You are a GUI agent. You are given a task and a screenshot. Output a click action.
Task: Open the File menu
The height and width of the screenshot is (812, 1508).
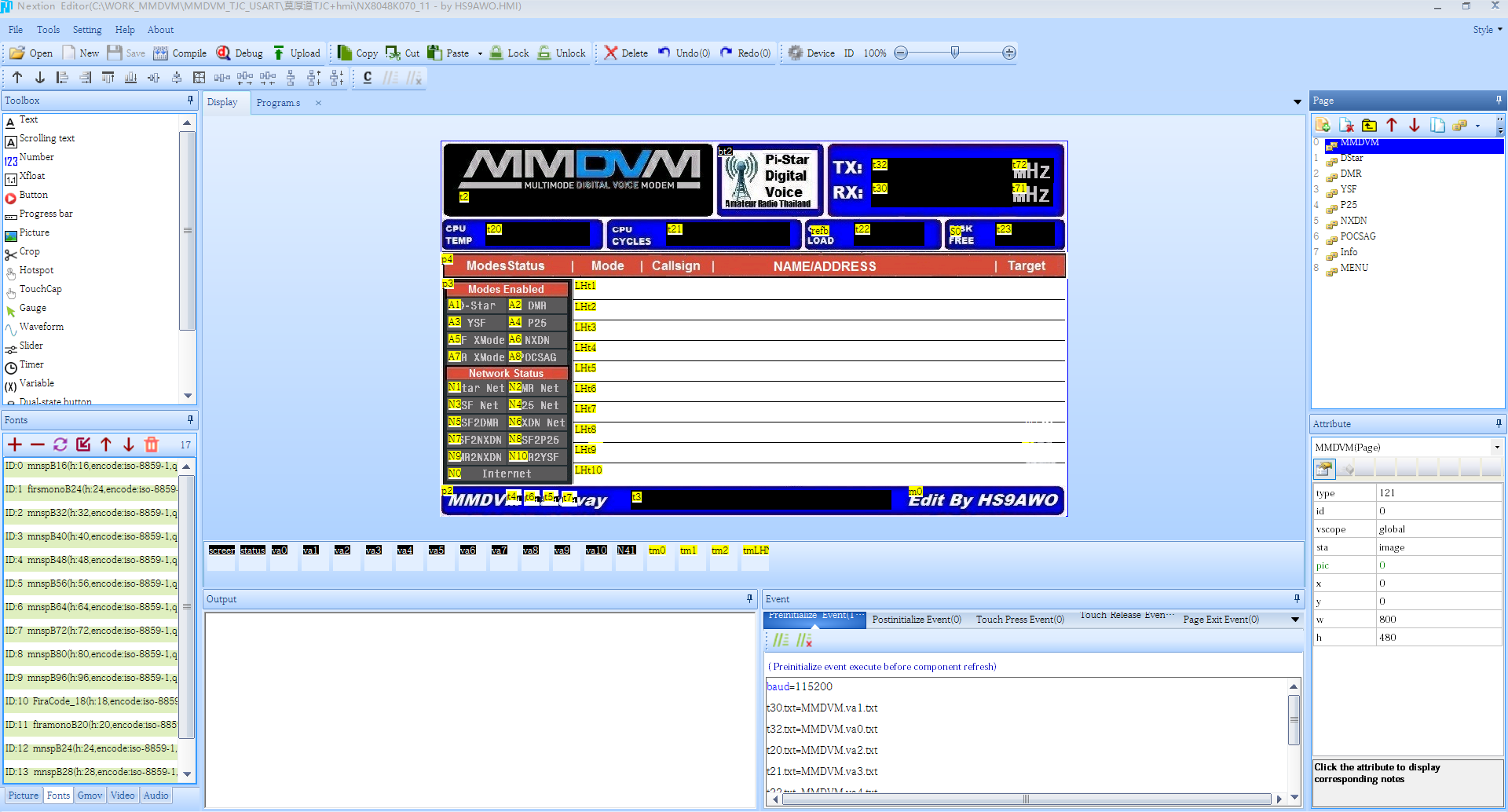pos(16,30)
